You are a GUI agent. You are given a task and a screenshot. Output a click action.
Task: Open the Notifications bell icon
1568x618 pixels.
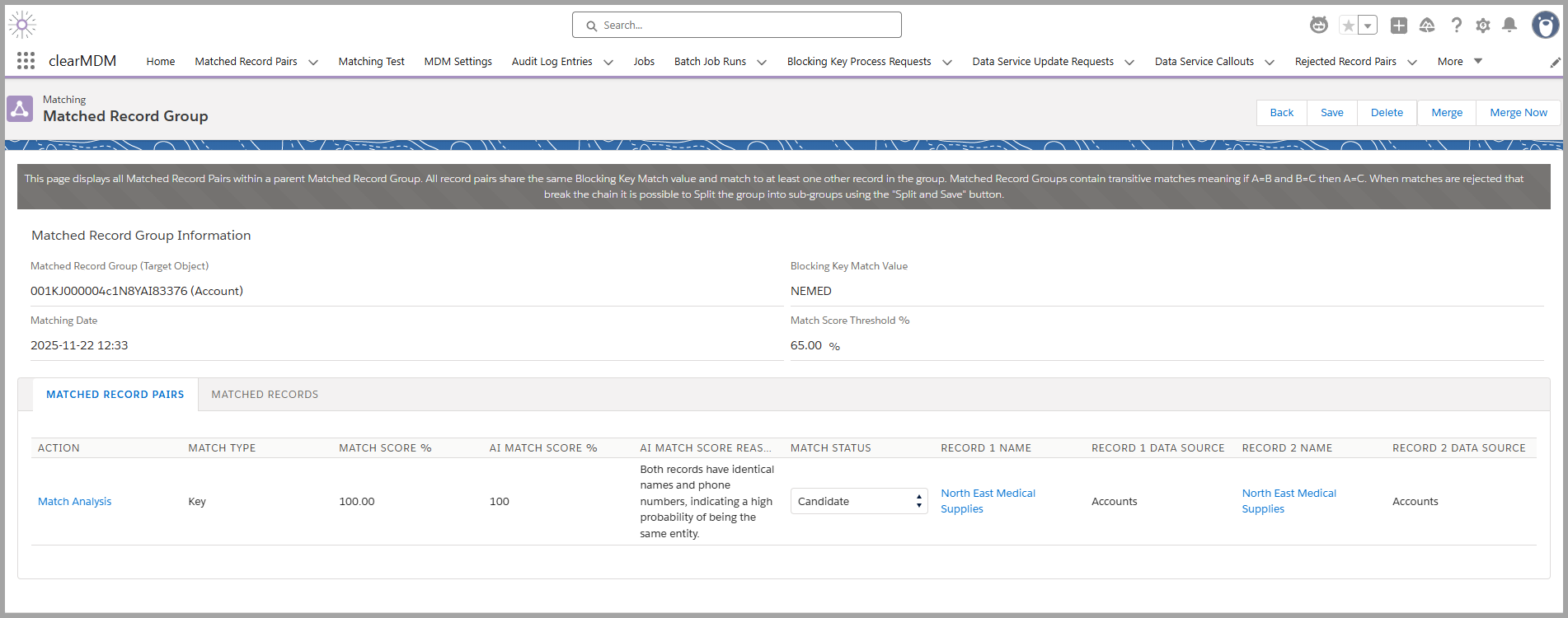tap(1509, 26)
